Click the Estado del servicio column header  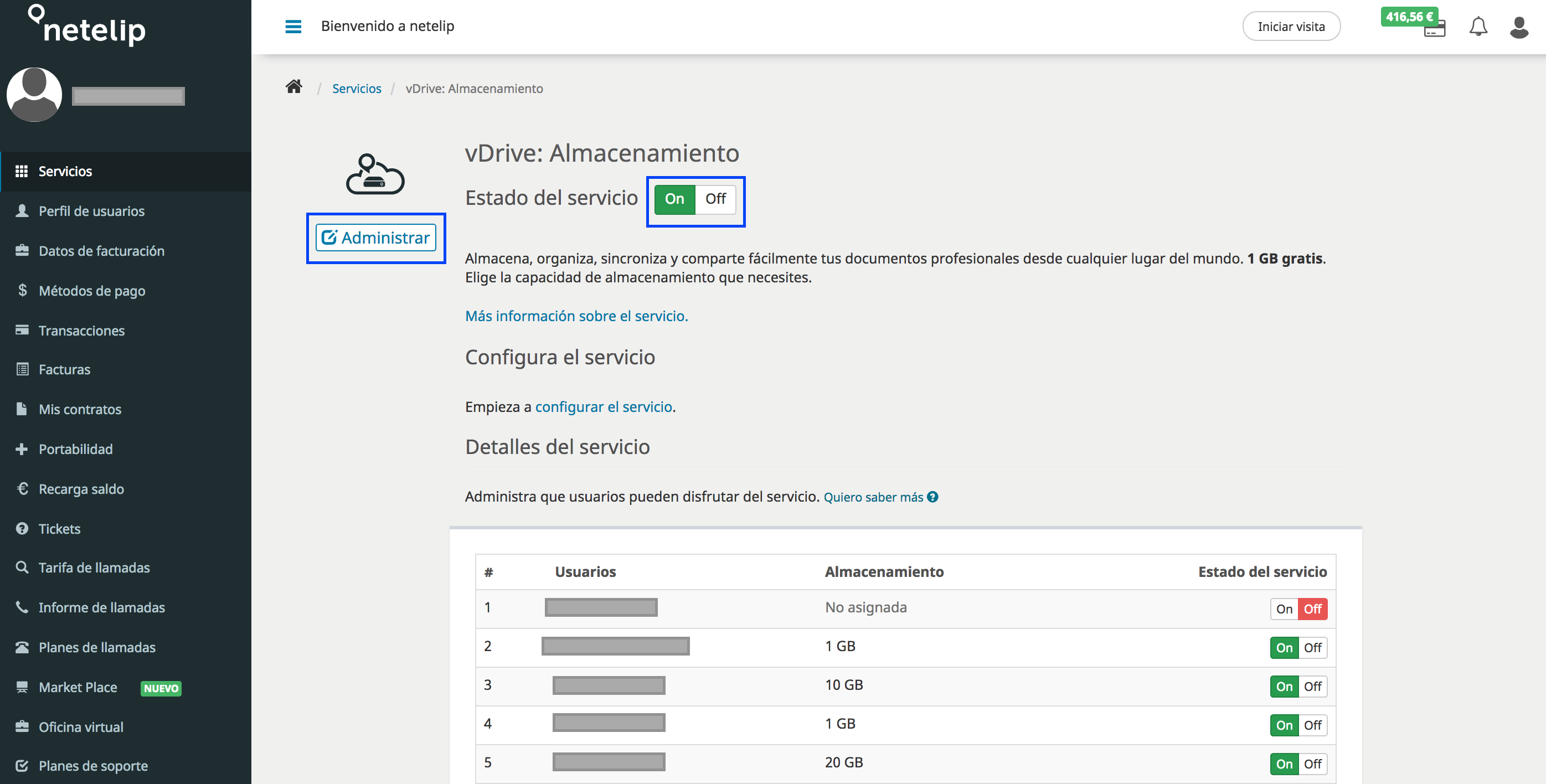click(x=1262, y=571)
